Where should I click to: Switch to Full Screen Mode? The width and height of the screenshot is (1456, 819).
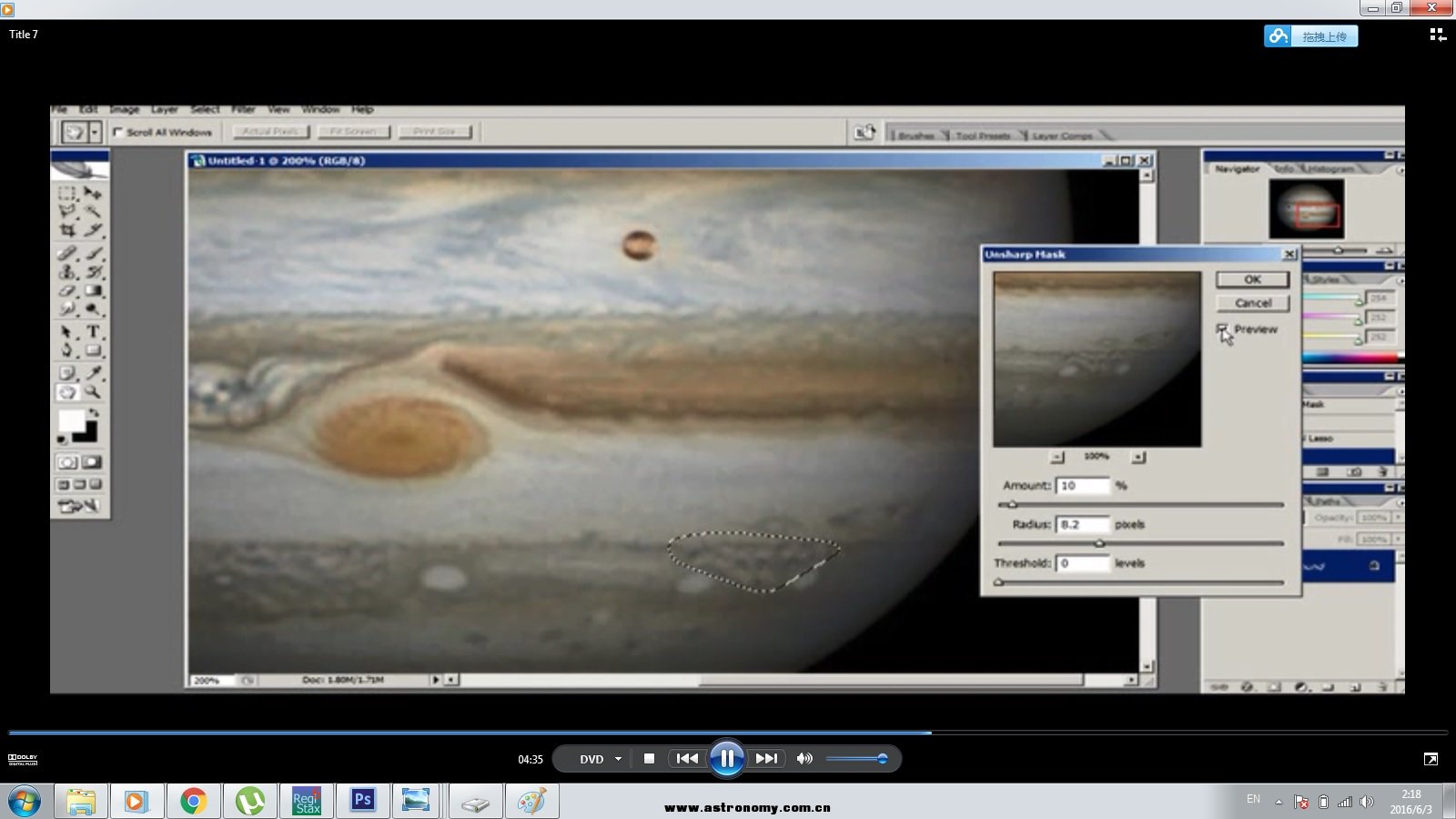click(x=96, y=484)
